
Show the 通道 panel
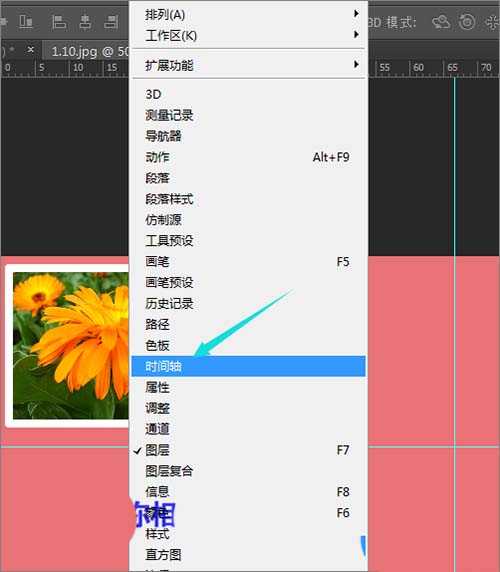point(248,429)
